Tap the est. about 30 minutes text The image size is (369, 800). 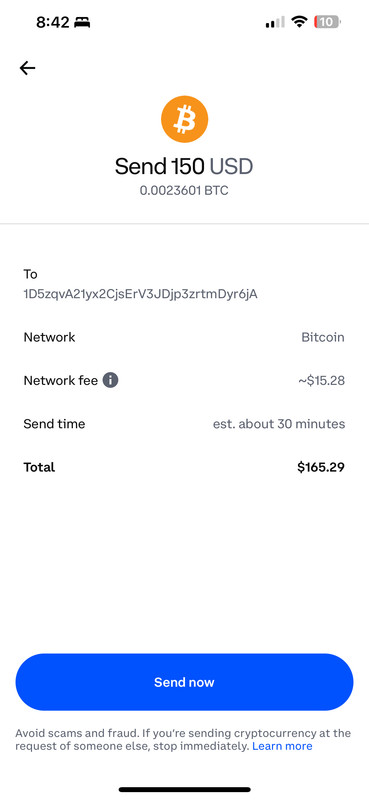279,424
